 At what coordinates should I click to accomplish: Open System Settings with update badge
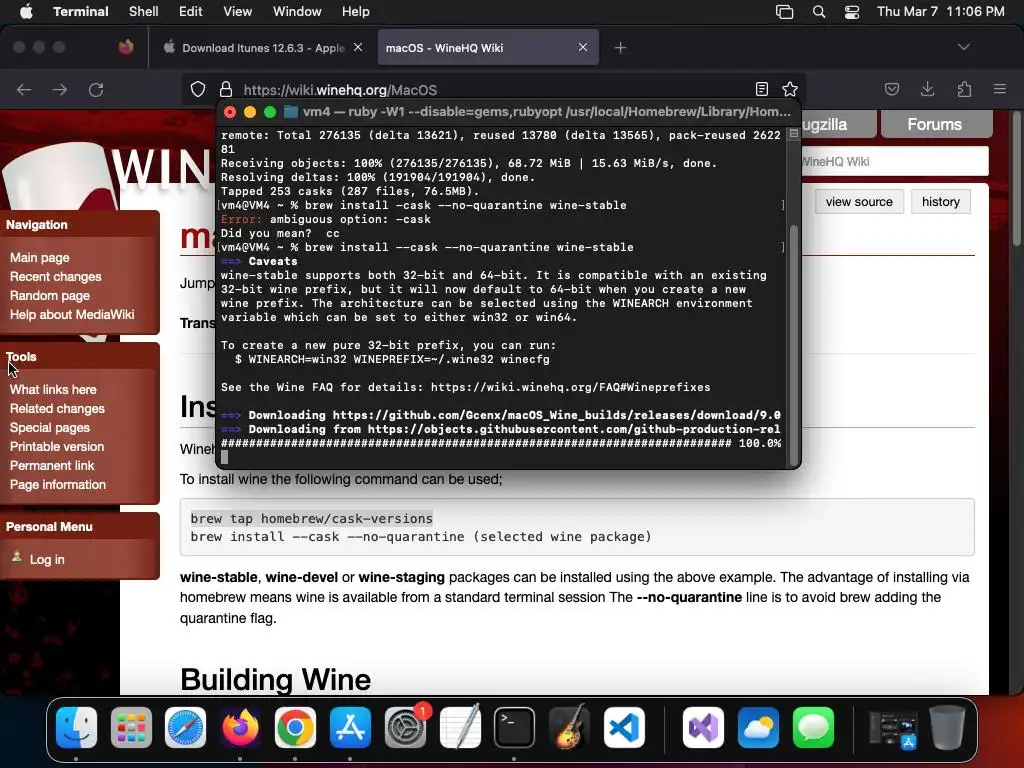pos(406,728)
